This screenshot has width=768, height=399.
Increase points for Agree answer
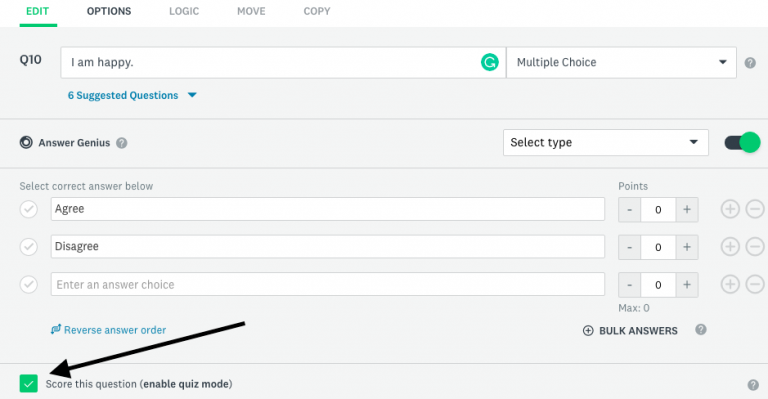(x=687, y=210)
